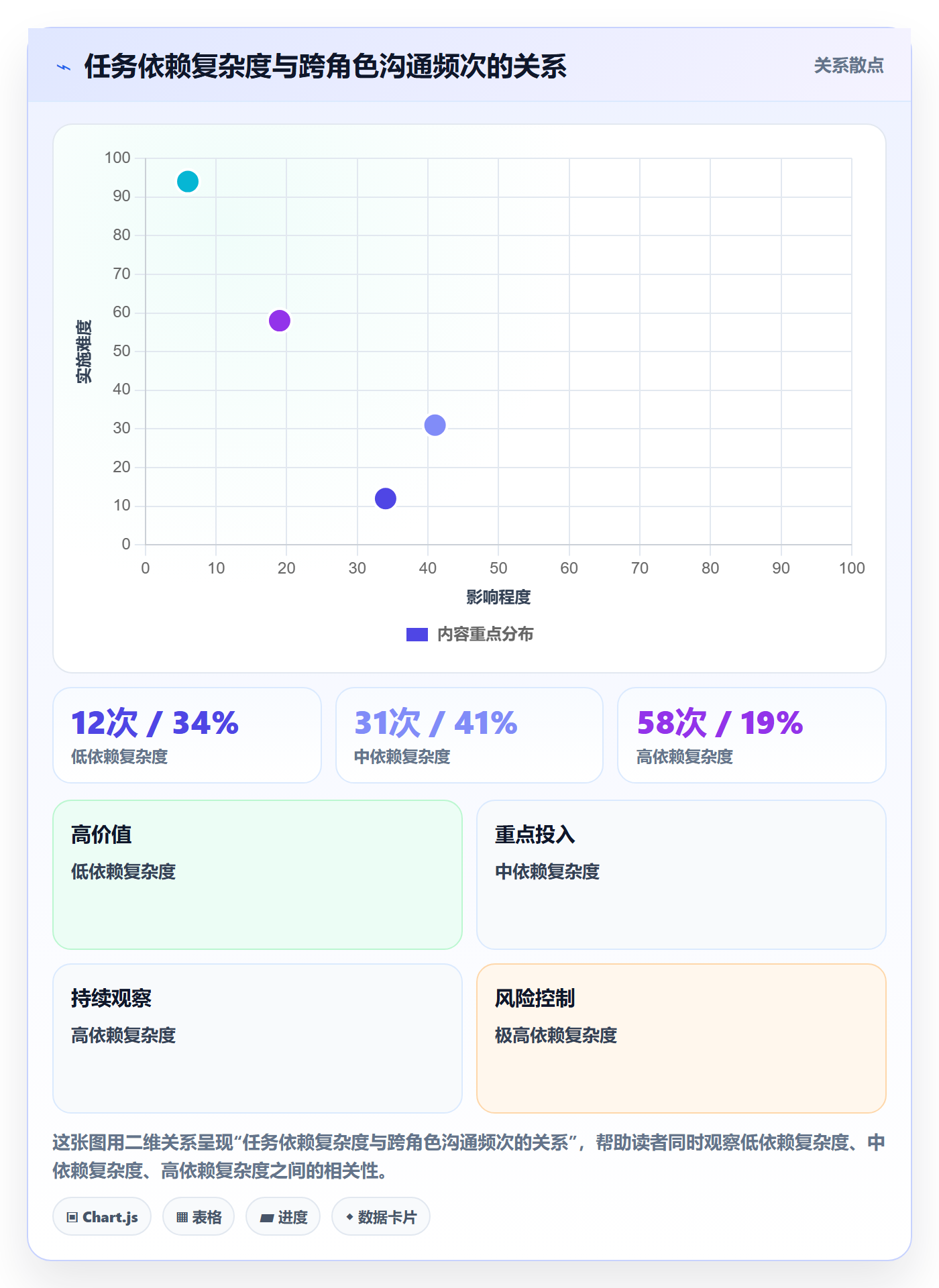Click 中依赖复杂度 under the 31次 card
939x1288 pixels.
402,757
